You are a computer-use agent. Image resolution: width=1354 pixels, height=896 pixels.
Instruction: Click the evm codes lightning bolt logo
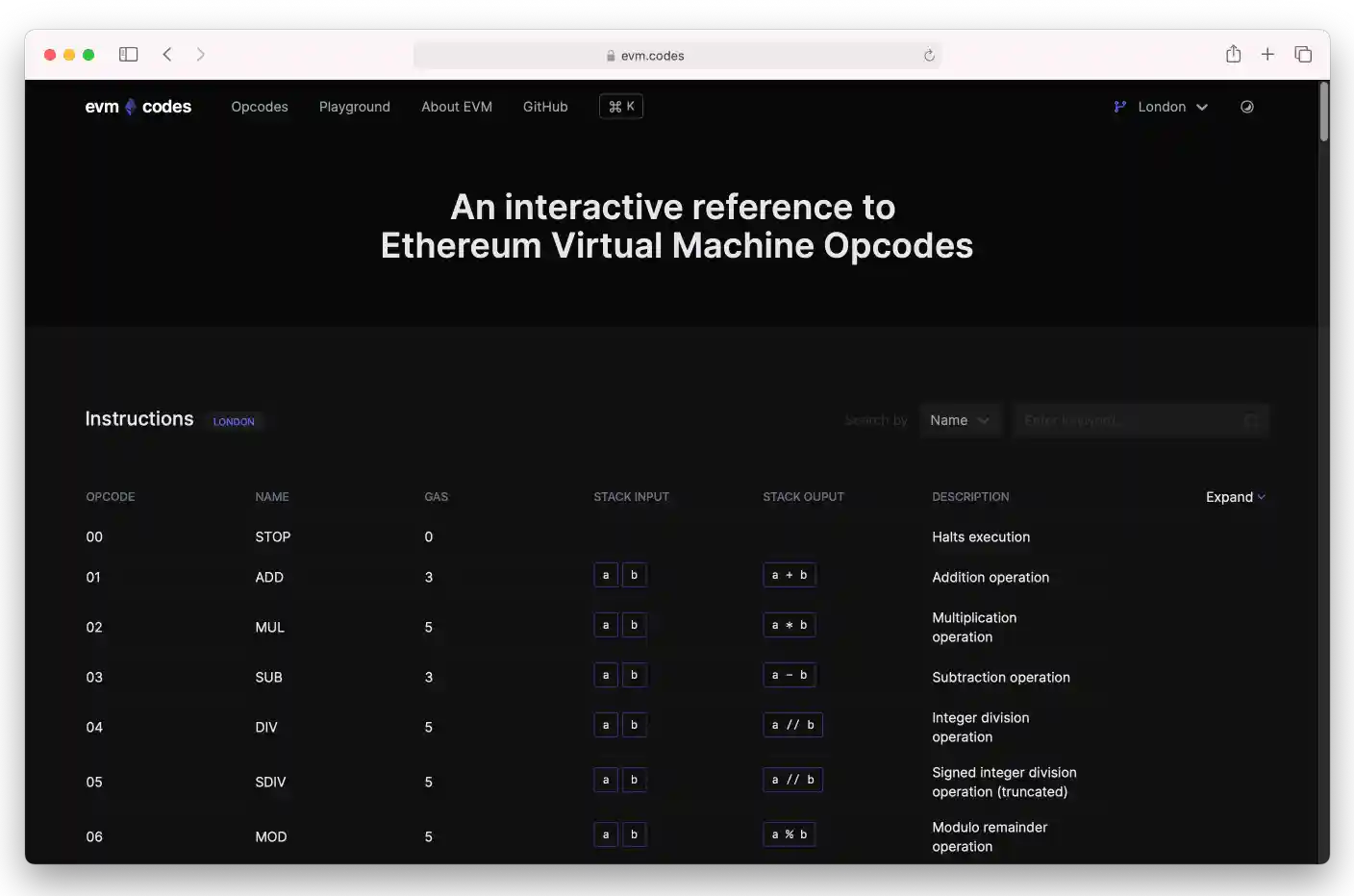128,106
